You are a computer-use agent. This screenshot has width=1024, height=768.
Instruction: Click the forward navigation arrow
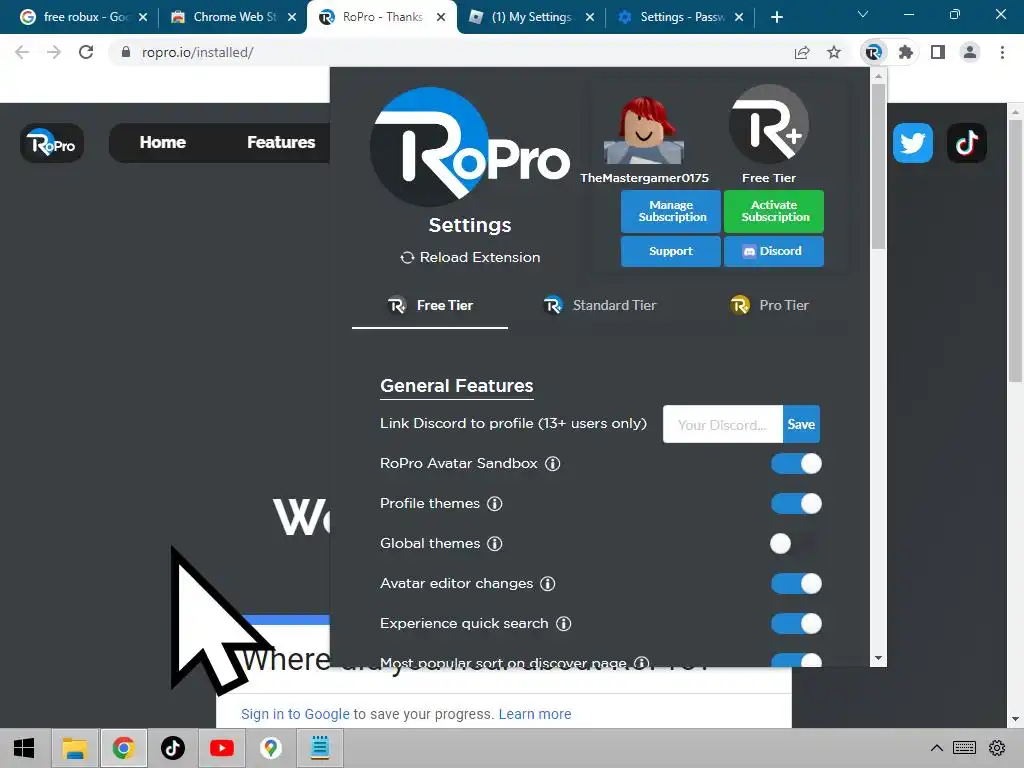54,52
